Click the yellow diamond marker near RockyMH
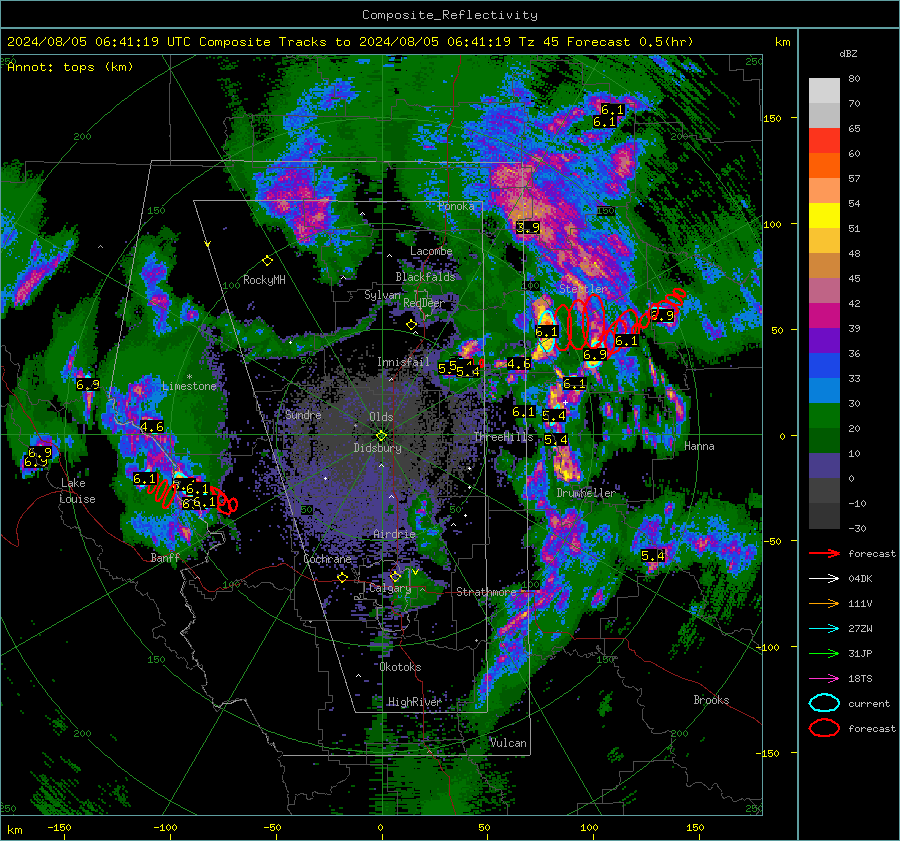The image size is (900, 841). [267, 261]
